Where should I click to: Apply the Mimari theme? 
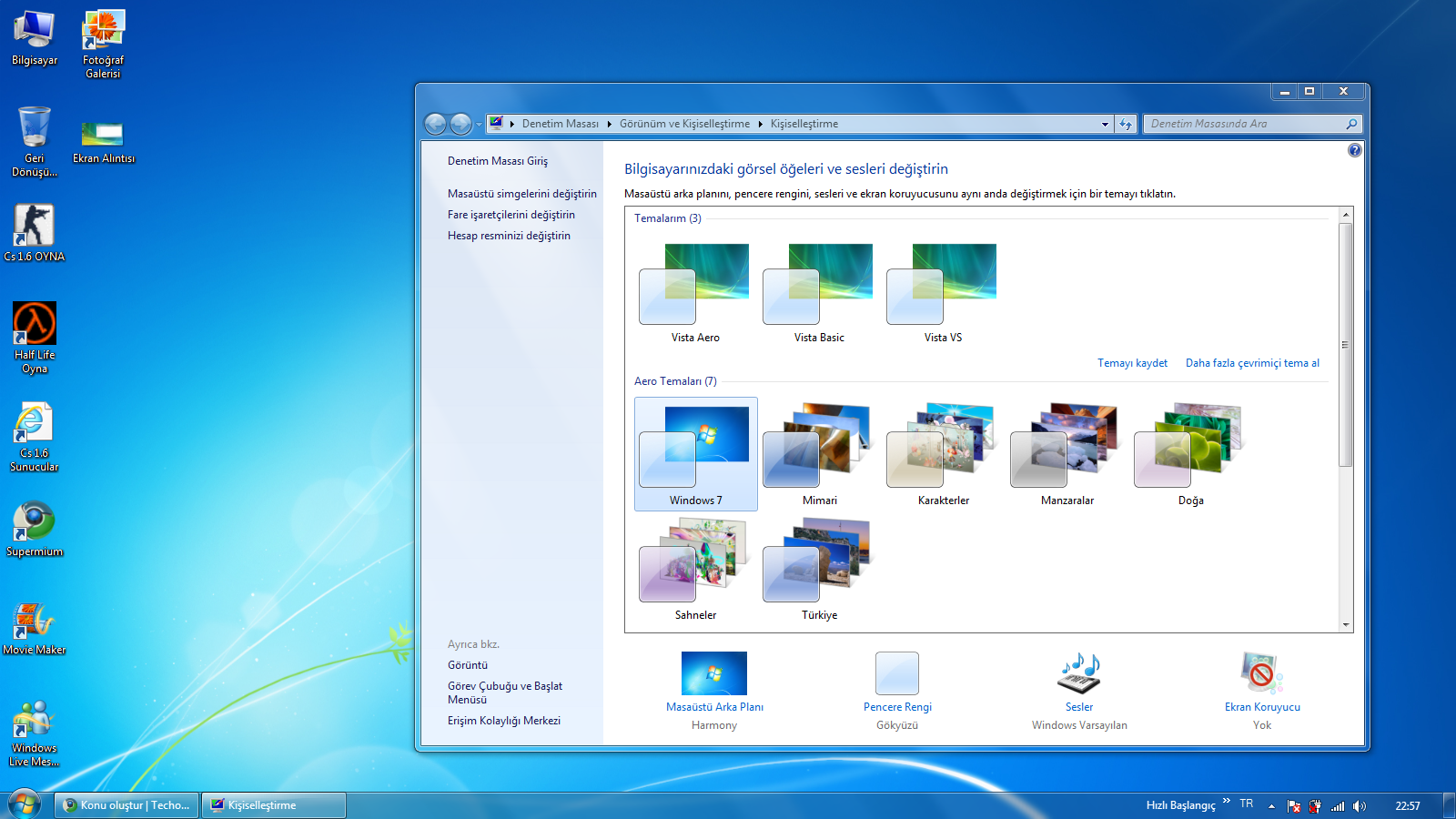820,454
